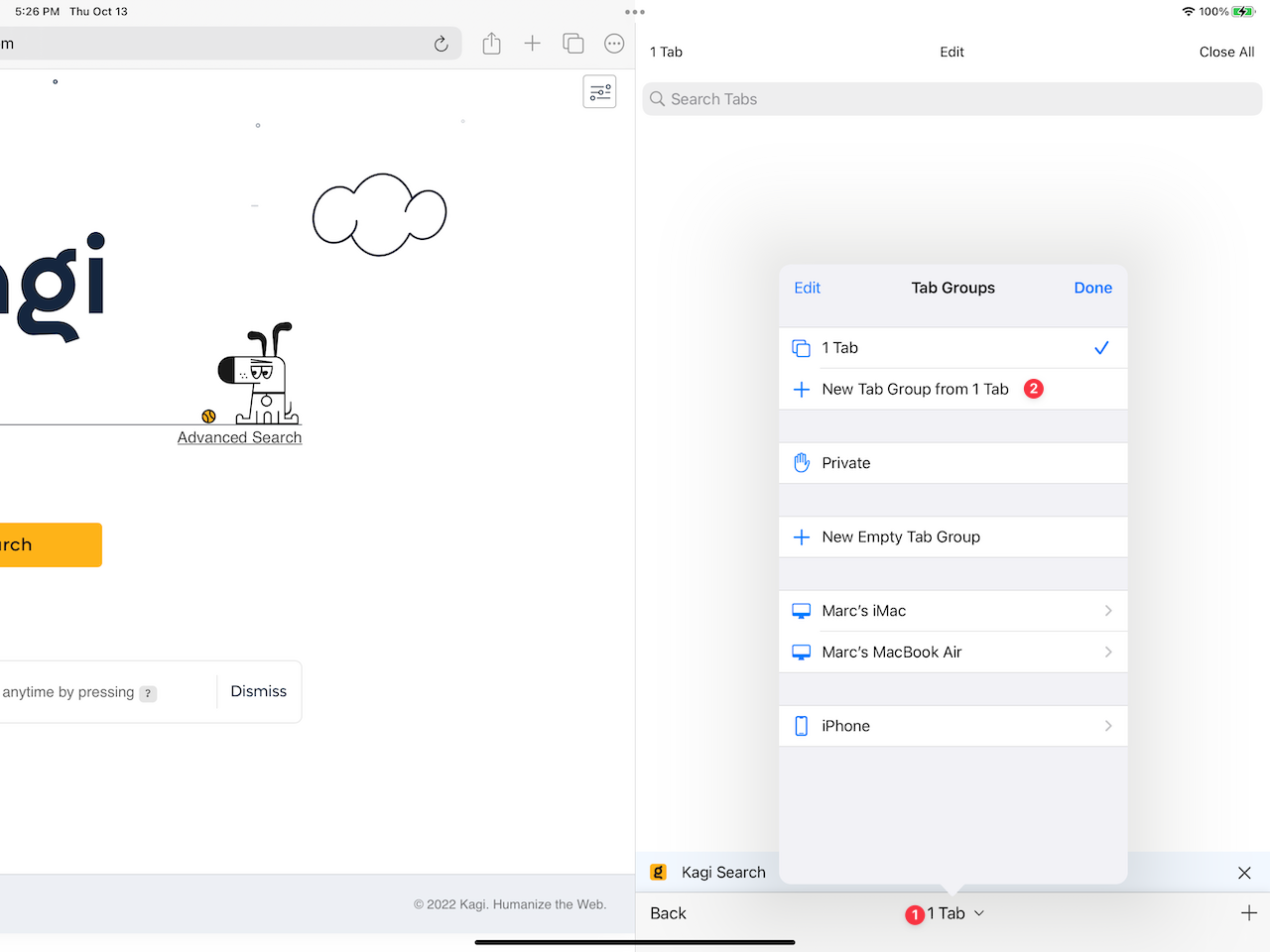Open the Advanced Search link

(x=239, y=436)
